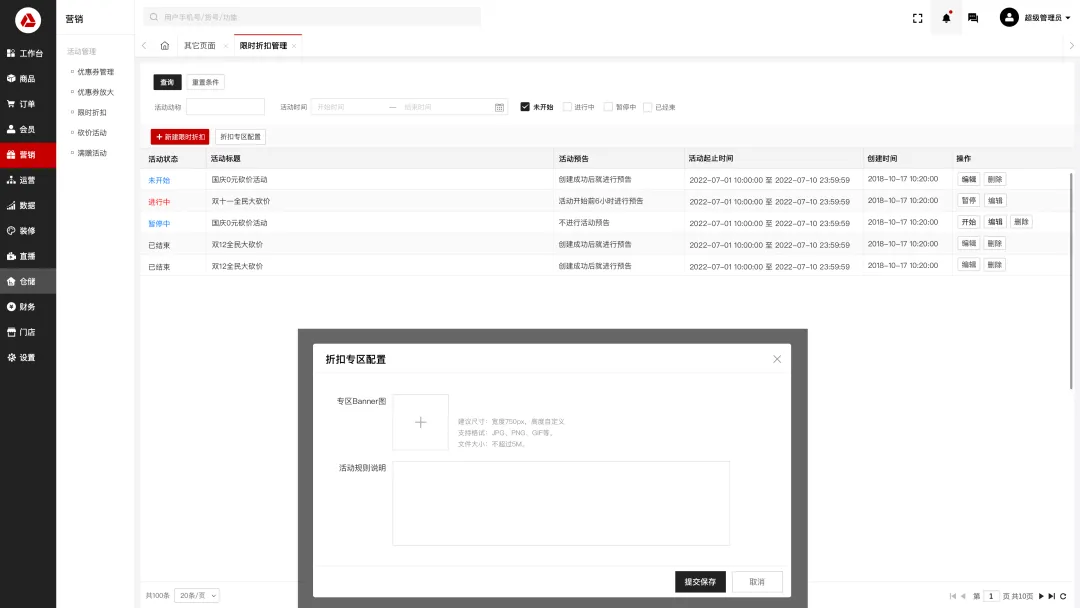Uncheck the 未开始 status filter

(525, 107)
